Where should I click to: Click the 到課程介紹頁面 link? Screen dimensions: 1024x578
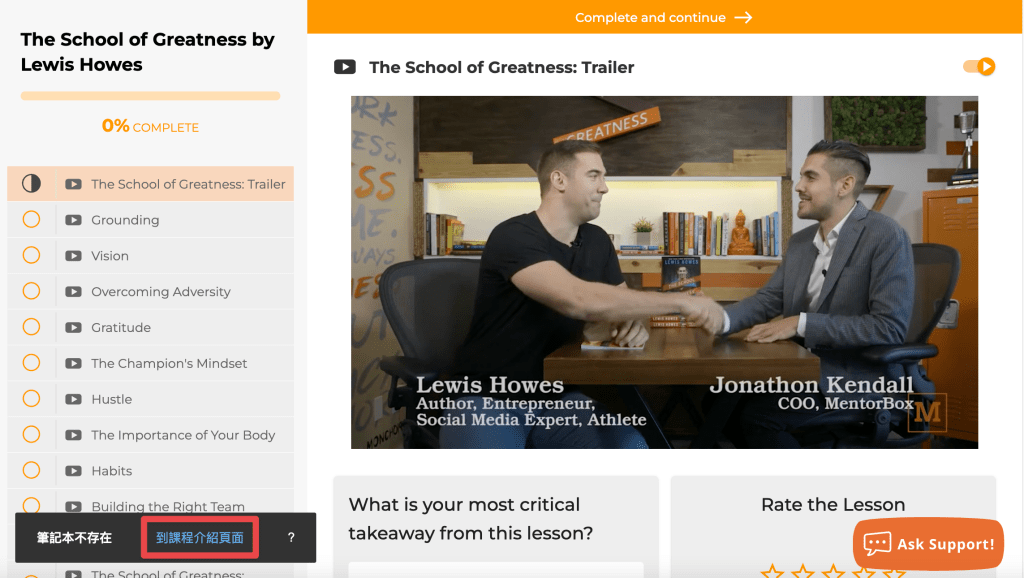[200, 537]
